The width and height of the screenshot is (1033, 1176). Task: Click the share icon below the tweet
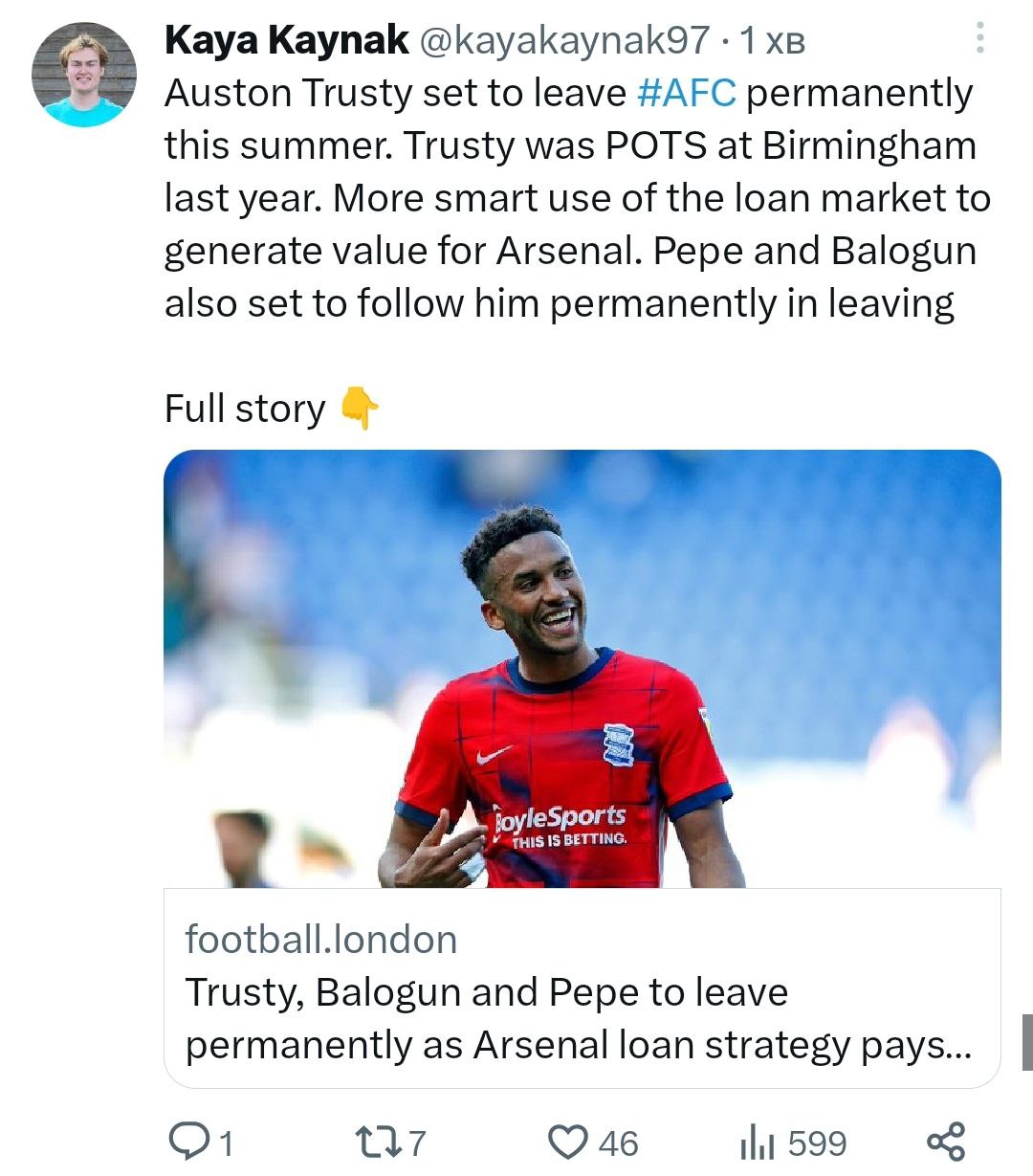pyautogui.click(x=947, y=1142)
